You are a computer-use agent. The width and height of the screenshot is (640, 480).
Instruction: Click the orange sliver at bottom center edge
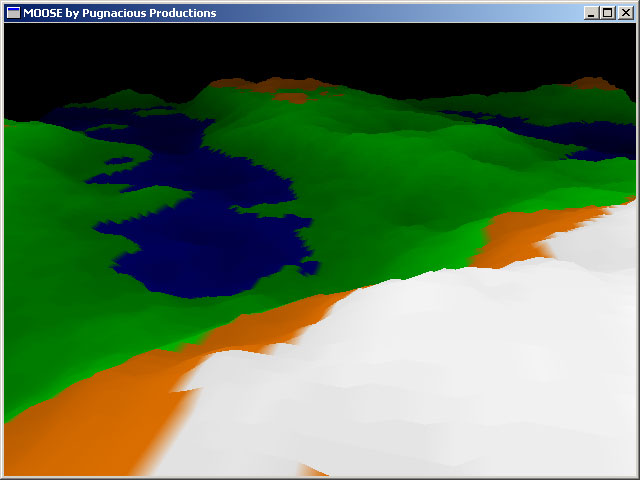click(312, 470)
